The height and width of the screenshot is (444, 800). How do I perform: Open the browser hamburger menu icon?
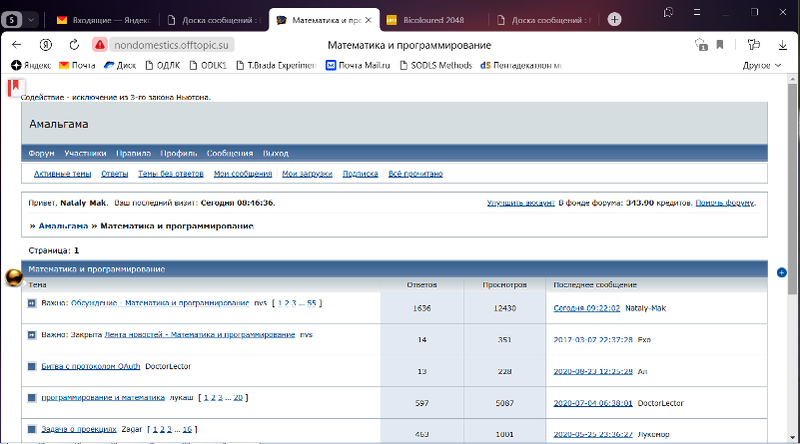coord(696,12)
